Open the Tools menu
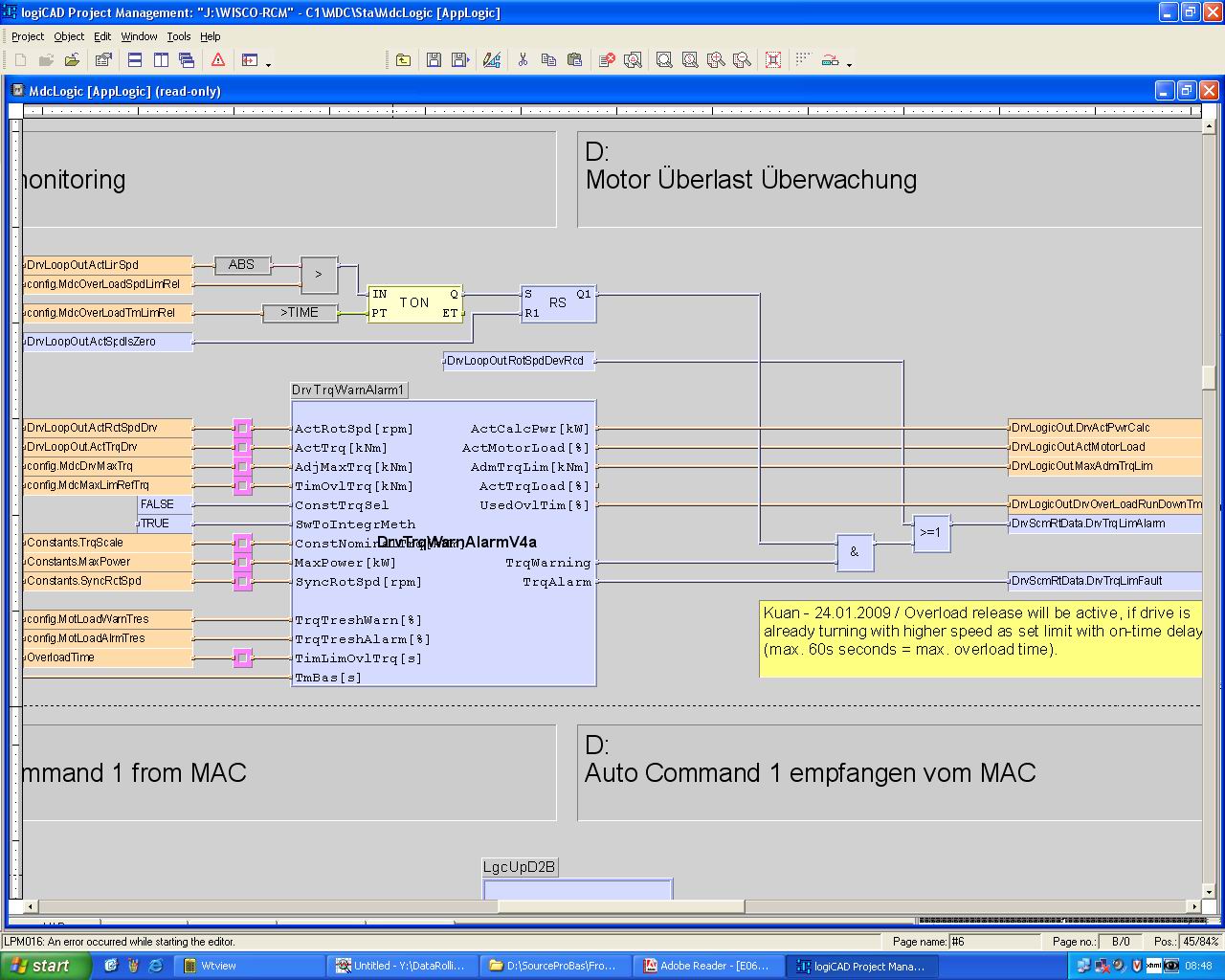 pyautogui.click(x=179, y=36)
